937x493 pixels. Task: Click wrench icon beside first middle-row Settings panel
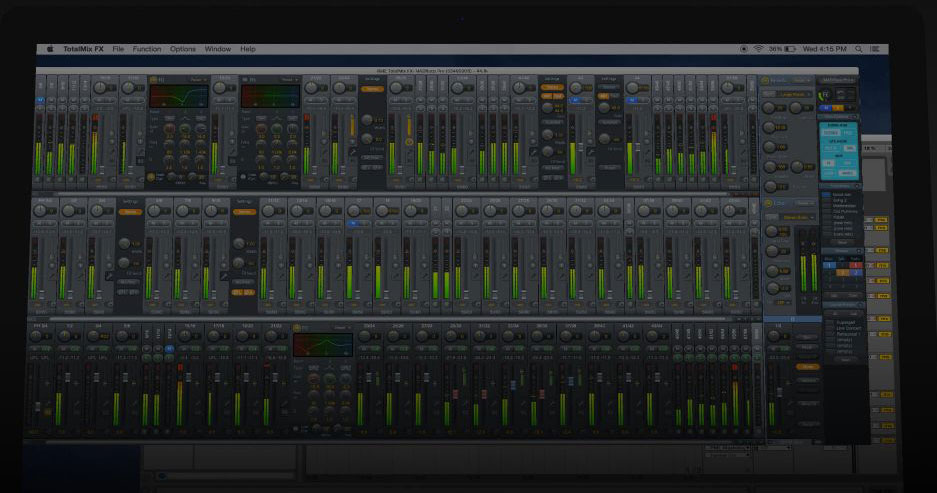pyautogui.click(x=109, y=276)
